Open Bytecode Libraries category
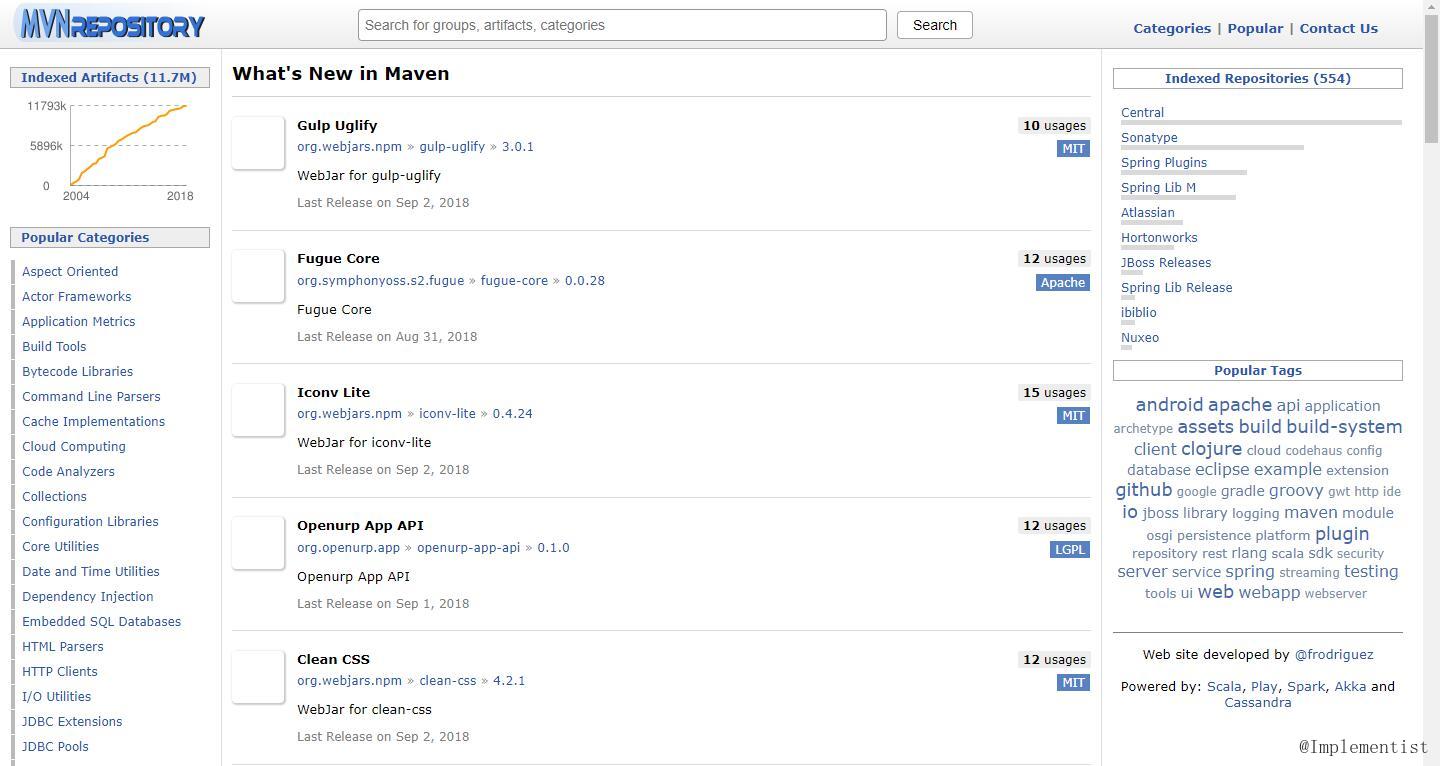 click(78, 371)
